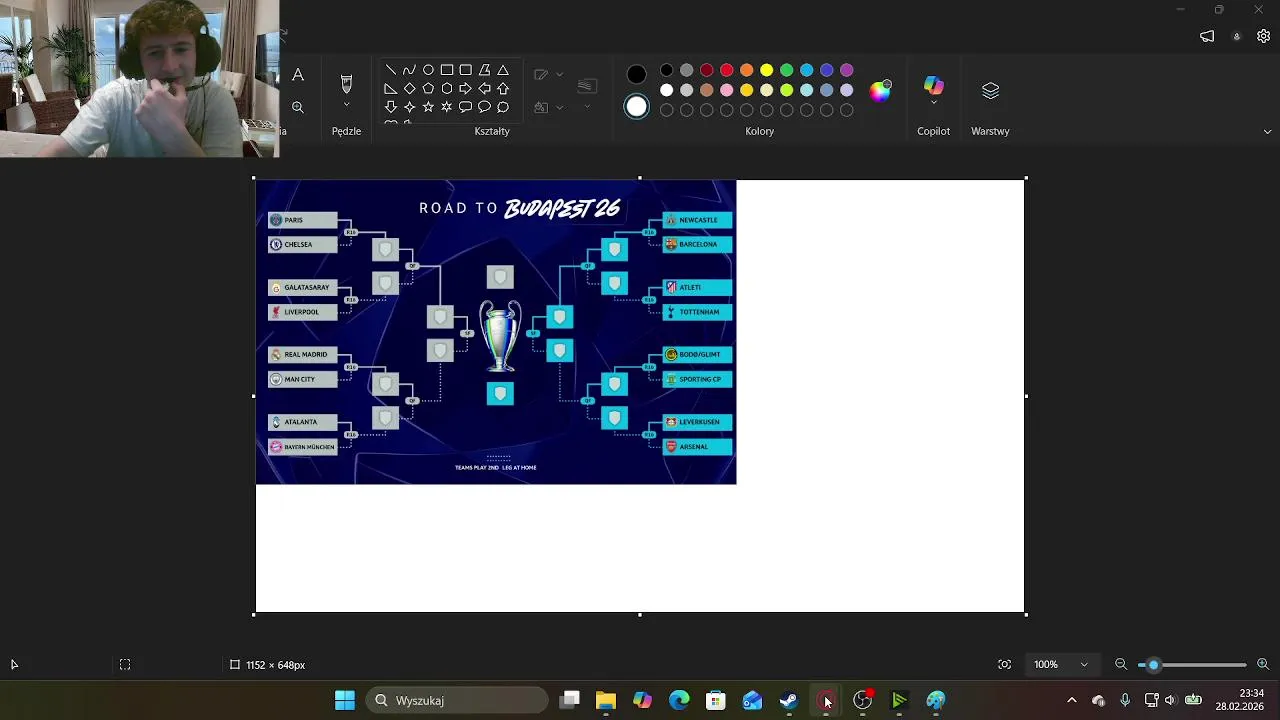This screenshot has width=1280, height=720.
Task: Click the zoom in plus button
Action: tap(1263, 664)
